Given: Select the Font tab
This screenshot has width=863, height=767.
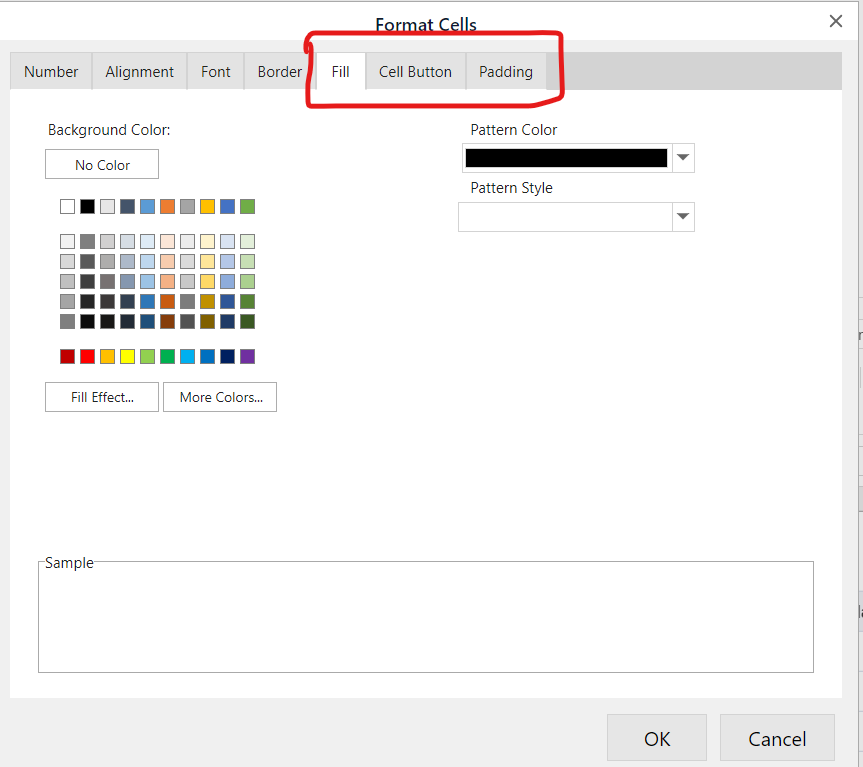Looking at the screenshot, I should (x=215, y=72).
